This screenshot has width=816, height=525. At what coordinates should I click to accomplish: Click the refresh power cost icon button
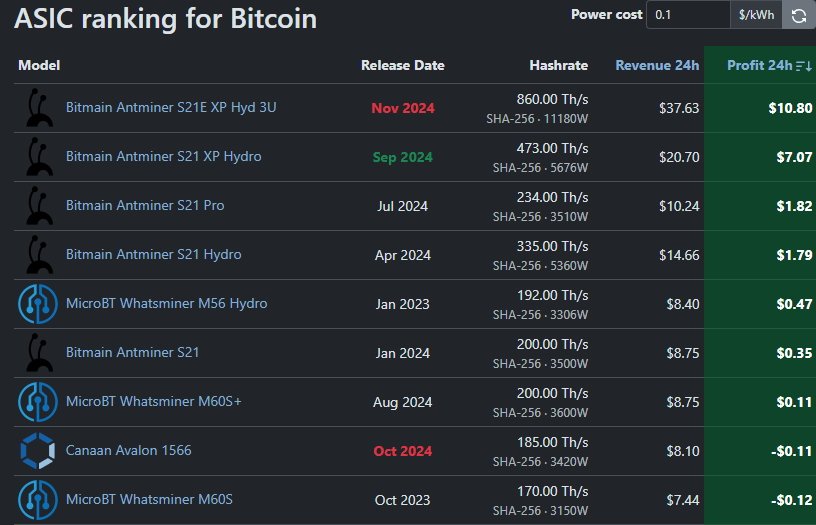[x=799, y=15]
